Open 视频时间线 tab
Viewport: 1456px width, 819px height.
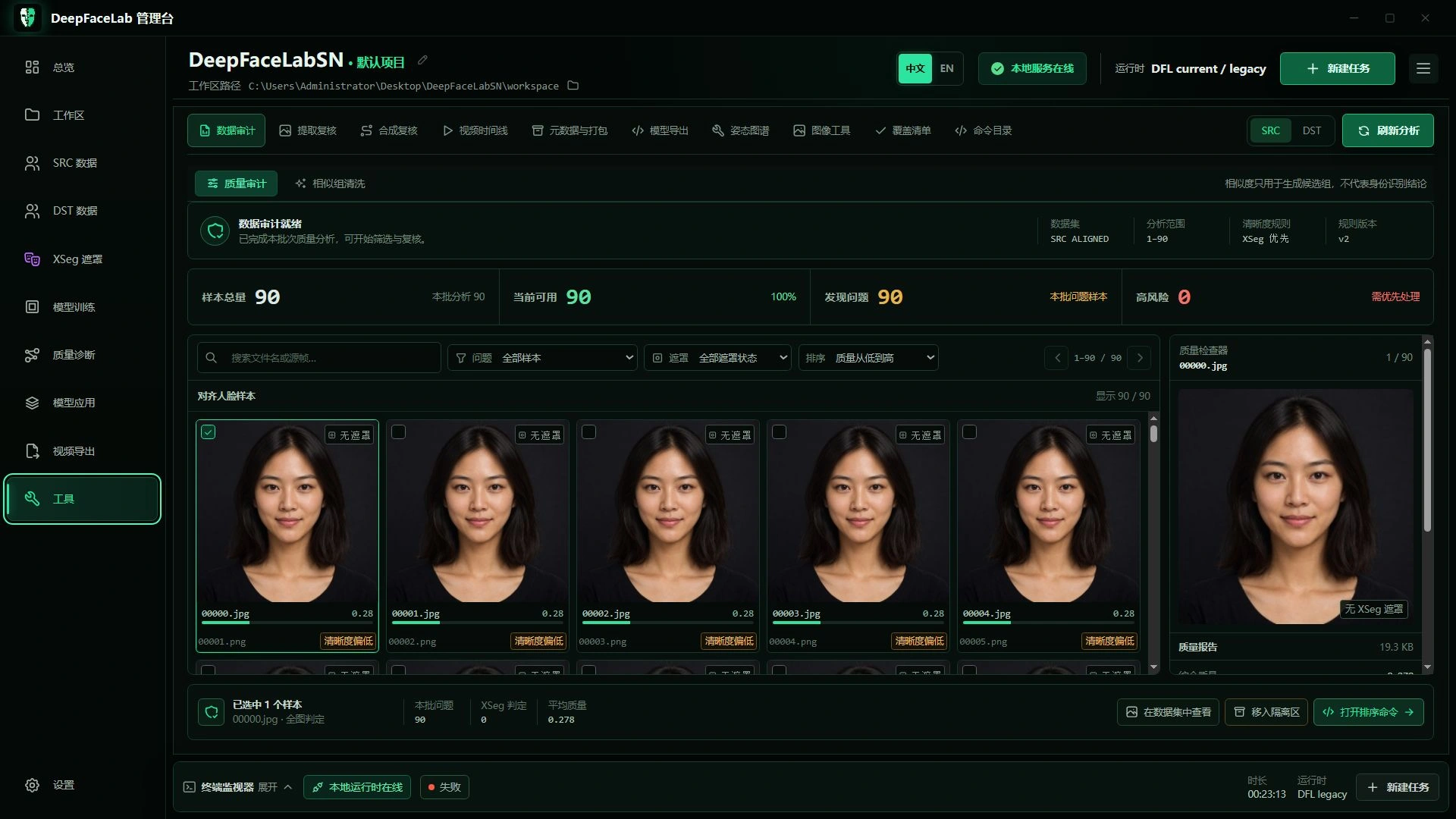(x=475, y=130)
